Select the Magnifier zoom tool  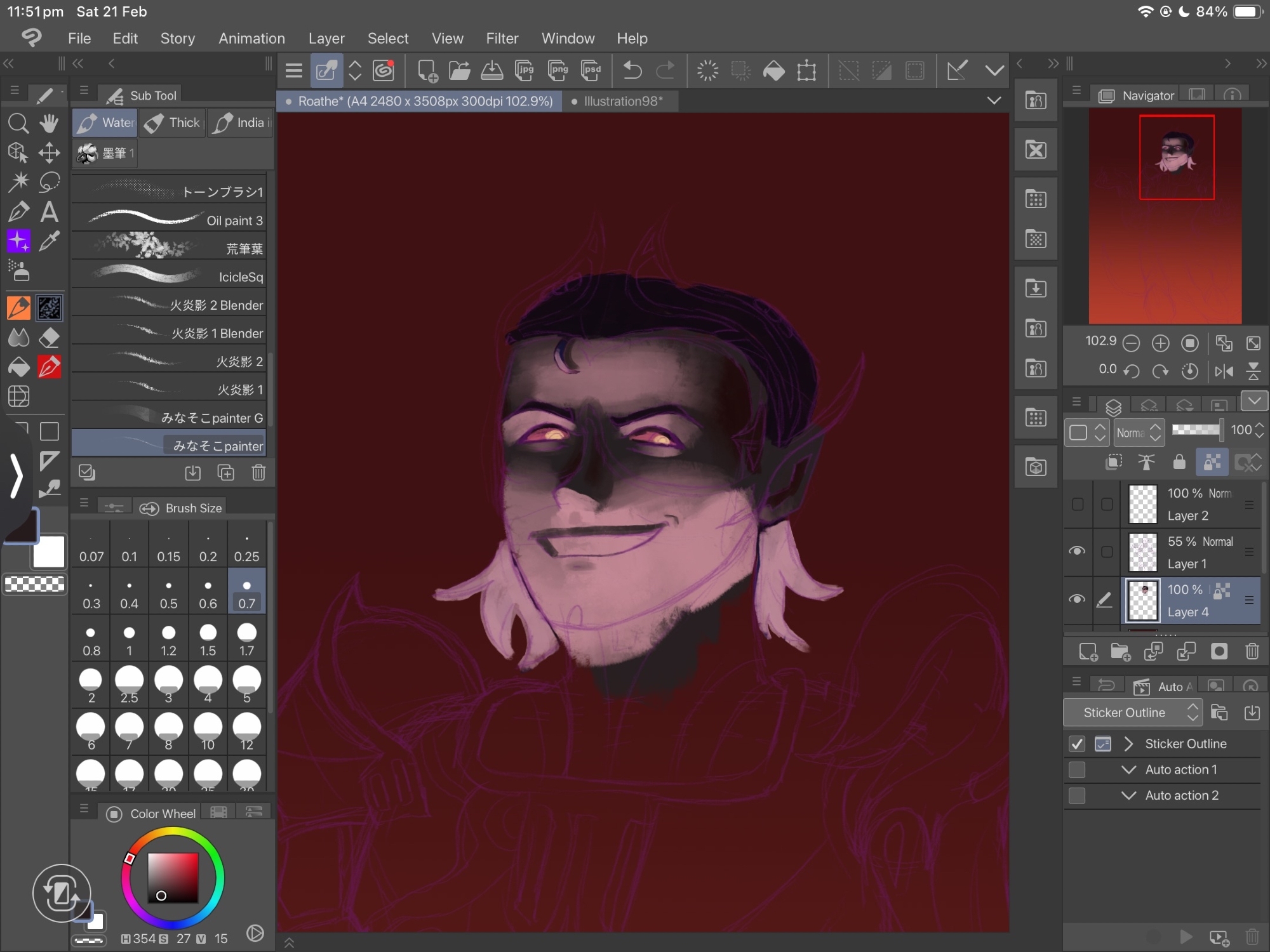(18, 123)
